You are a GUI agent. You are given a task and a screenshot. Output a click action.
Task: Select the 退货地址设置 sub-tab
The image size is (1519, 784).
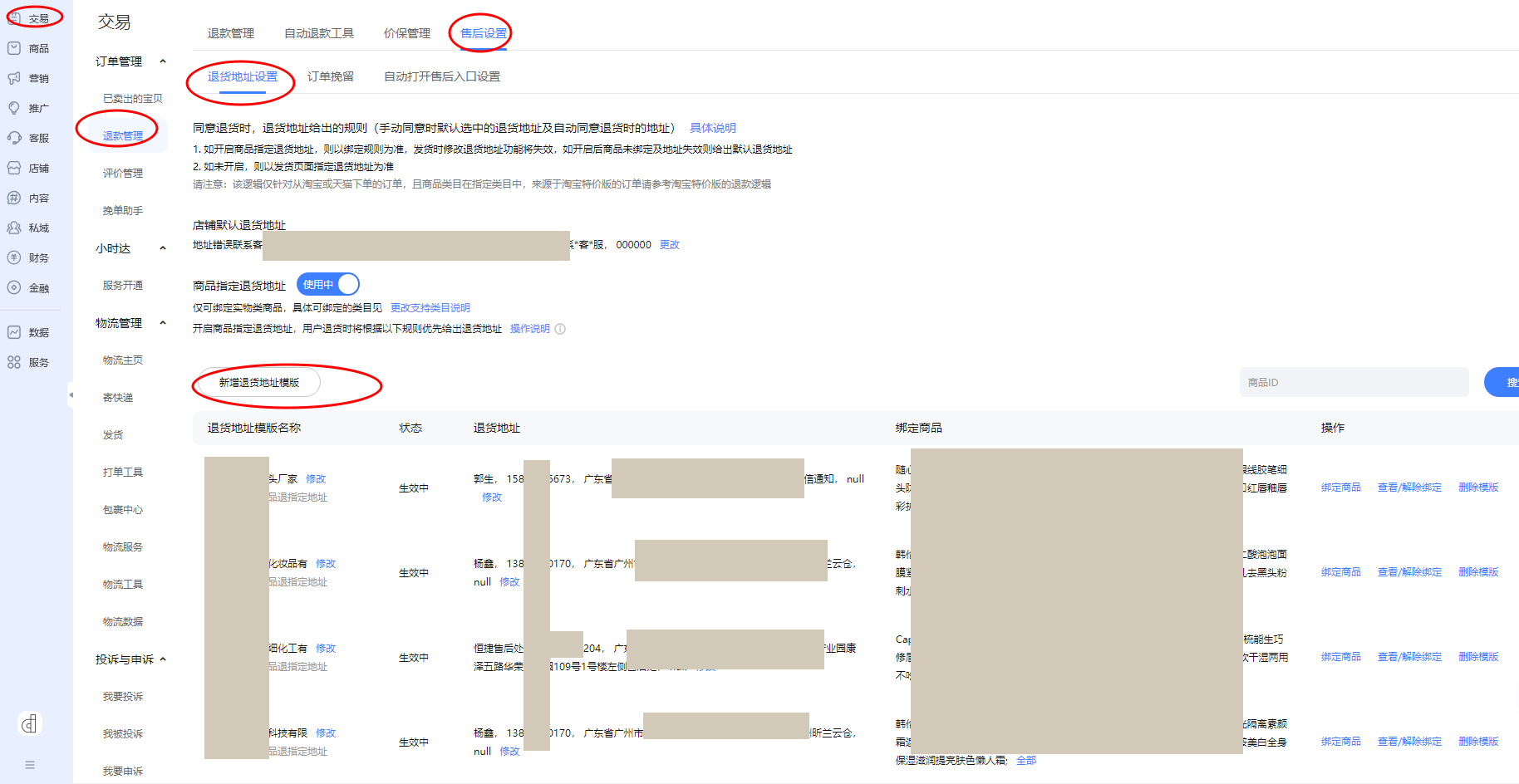coord(243,76)
